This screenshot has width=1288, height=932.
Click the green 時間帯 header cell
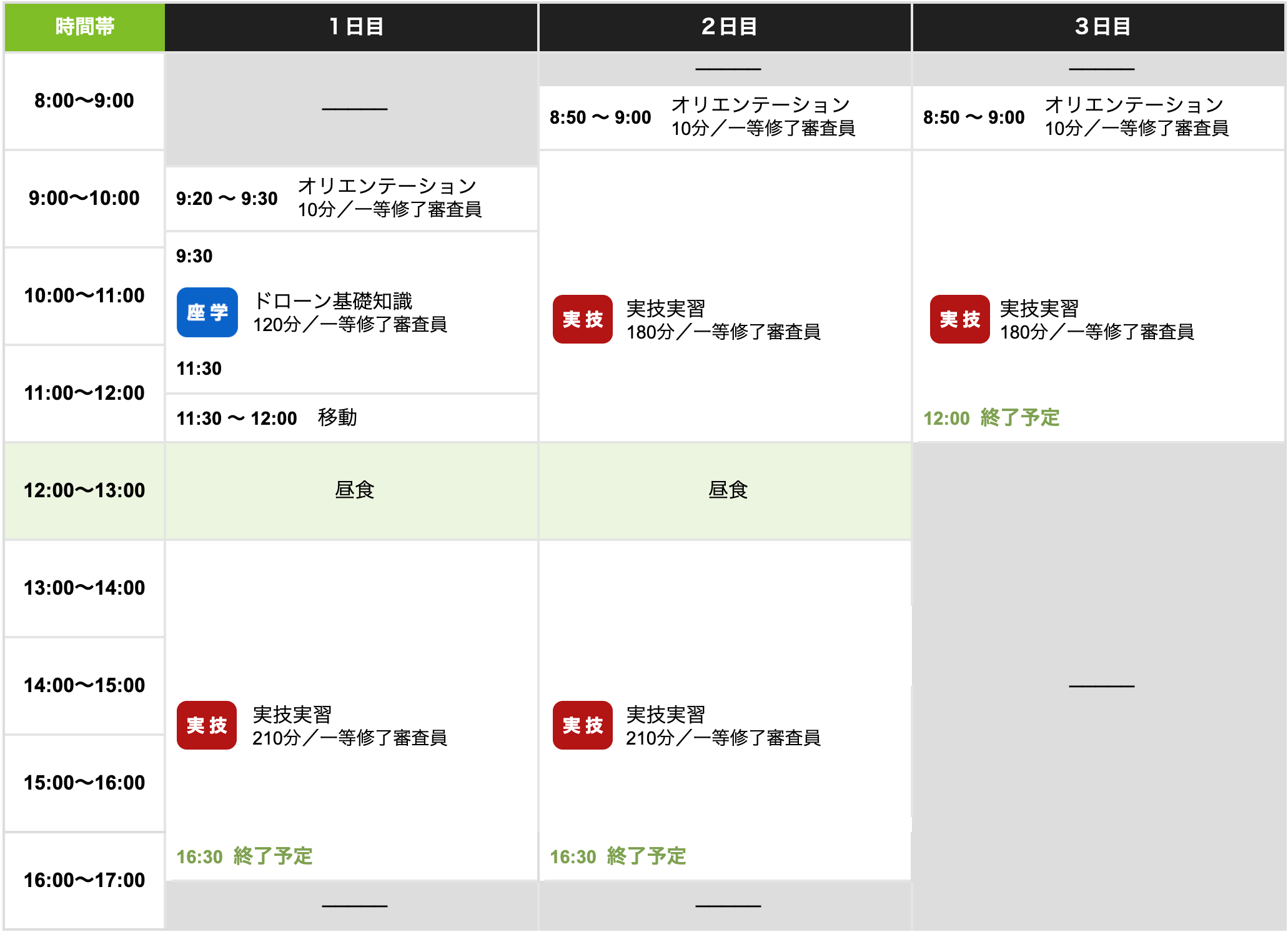[84, 27]
